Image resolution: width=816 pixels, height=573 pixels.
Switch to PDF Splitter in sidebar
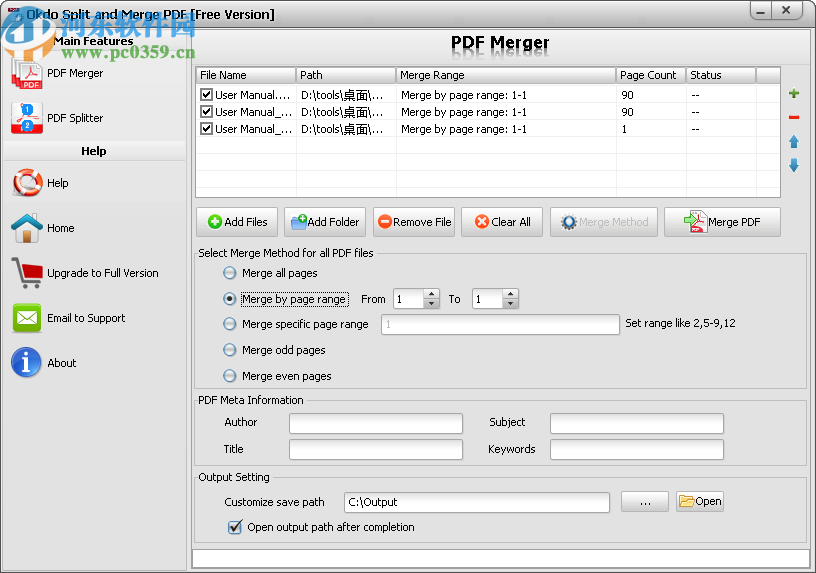pyautogui.click(x=57, y=118)
